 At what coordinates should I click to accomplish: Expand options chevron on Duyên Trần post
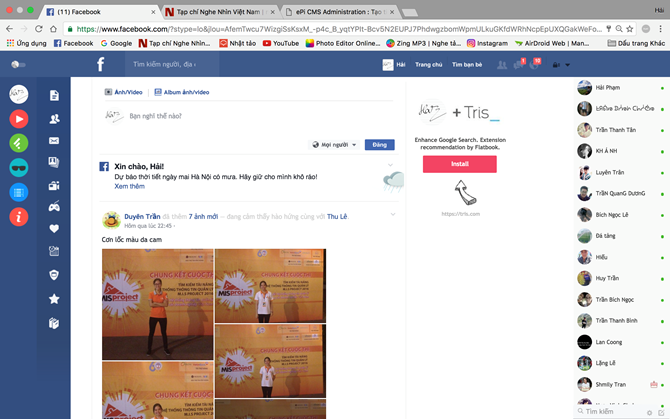pos(393,214)
